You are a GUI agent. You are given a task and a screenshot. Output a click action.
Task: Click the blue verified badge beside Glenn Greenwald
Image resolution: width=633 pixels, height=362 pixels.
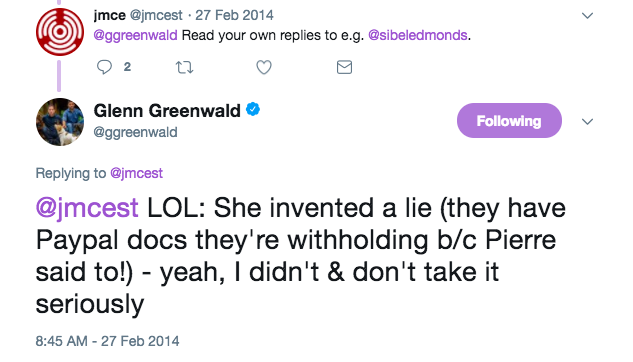253,109
